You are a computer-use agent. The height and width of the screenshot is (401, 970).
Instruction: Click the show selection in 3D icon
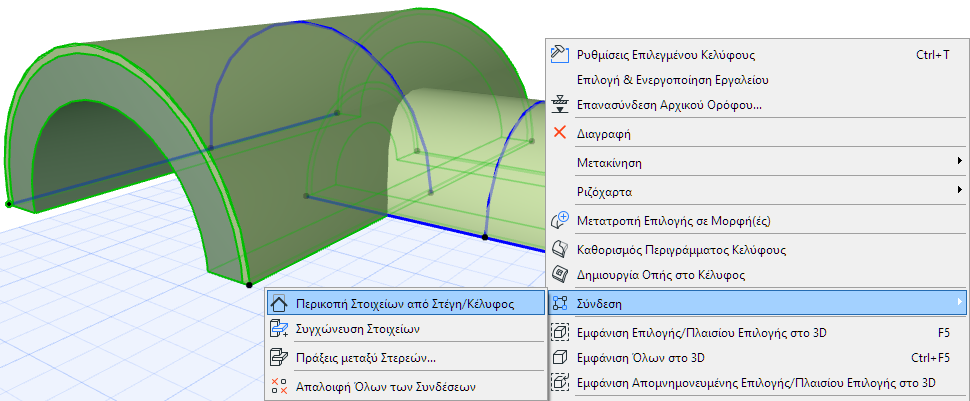(559, 333)
